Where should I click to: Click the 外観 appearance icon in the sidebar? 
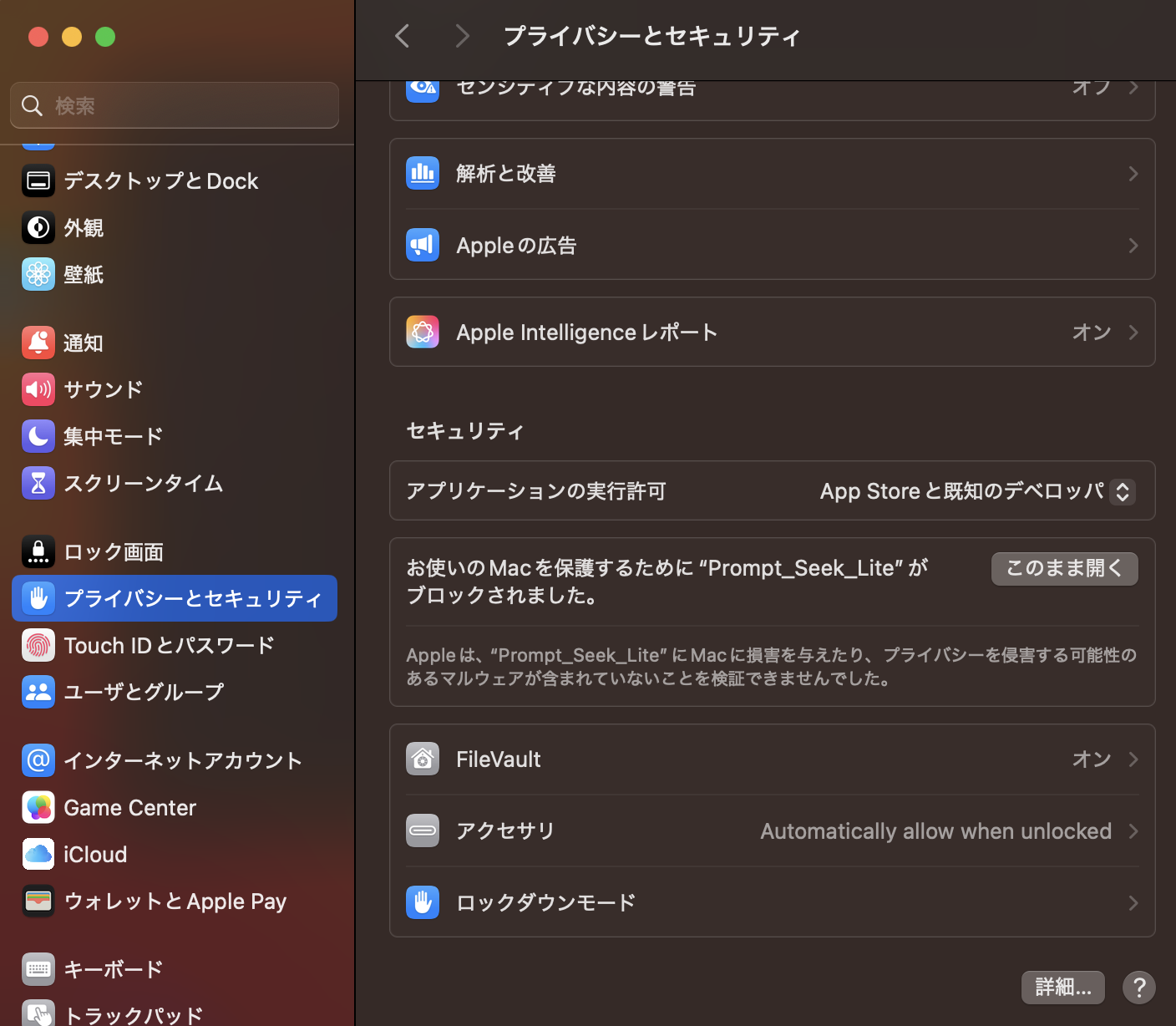38,227
